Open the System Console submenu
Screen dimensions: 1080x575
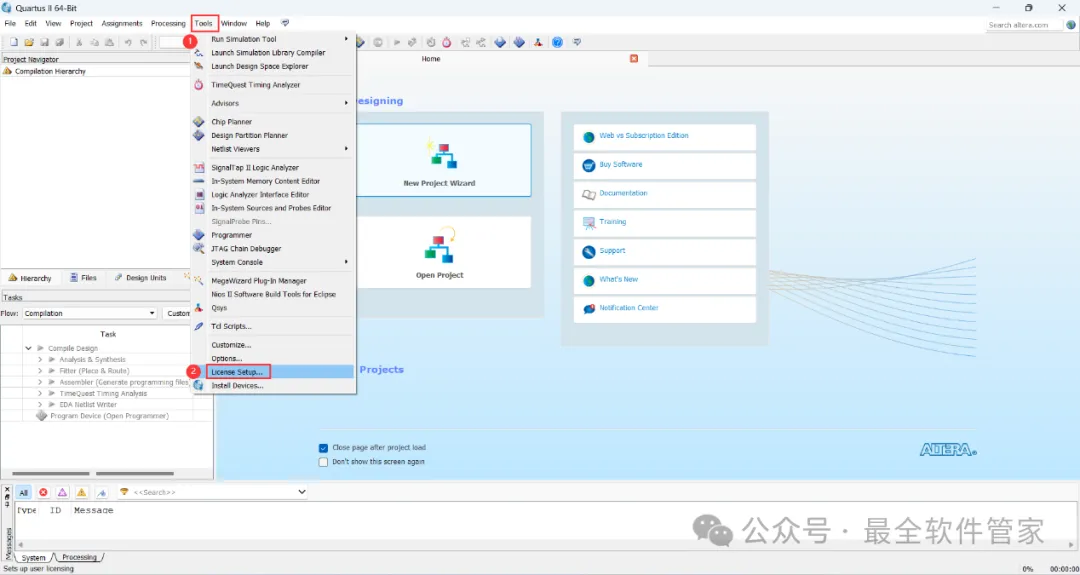[x=273, y=262]
